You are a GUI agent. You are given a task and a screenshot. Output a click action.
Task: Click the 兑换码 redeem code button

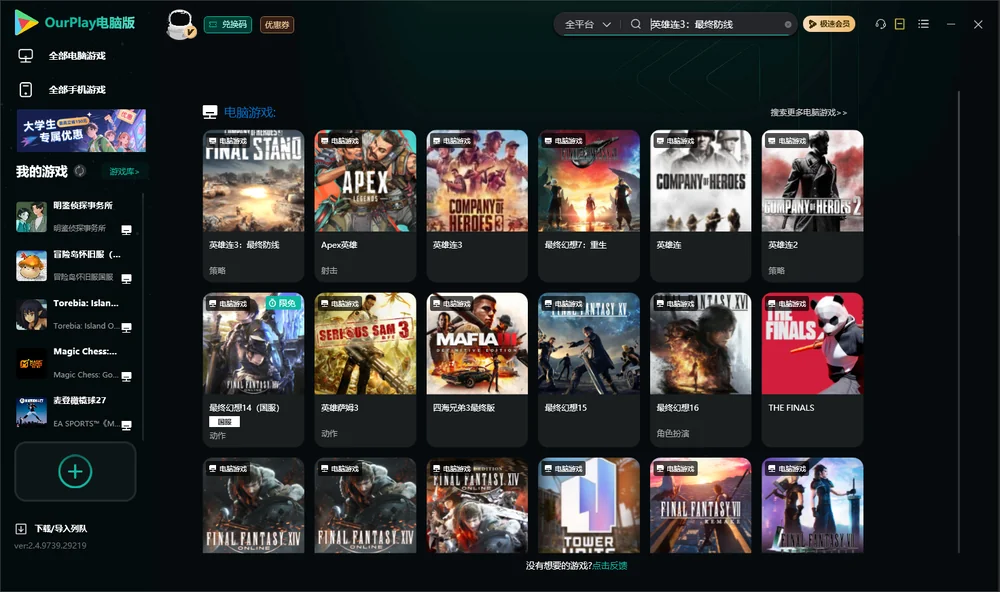tap(228, 25)
